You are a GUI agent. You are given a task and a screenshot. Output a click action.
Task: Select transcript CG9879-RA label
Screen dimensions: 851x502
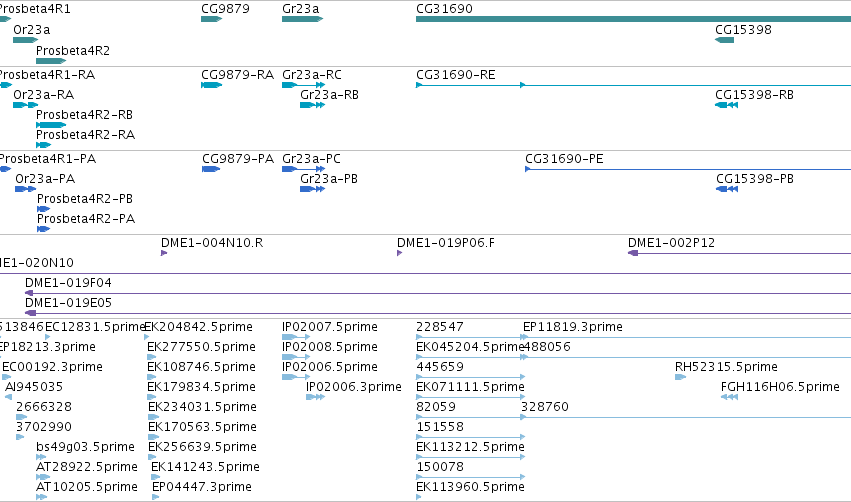[237, 74]
